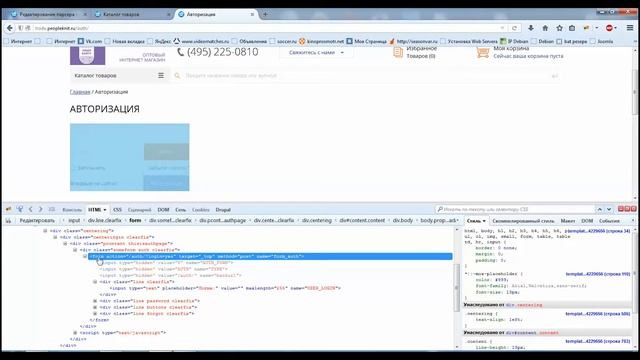Open the Joomla bookmark
Image resolution: width=640 pixels, height=360 pixels.
click(602, 41)
